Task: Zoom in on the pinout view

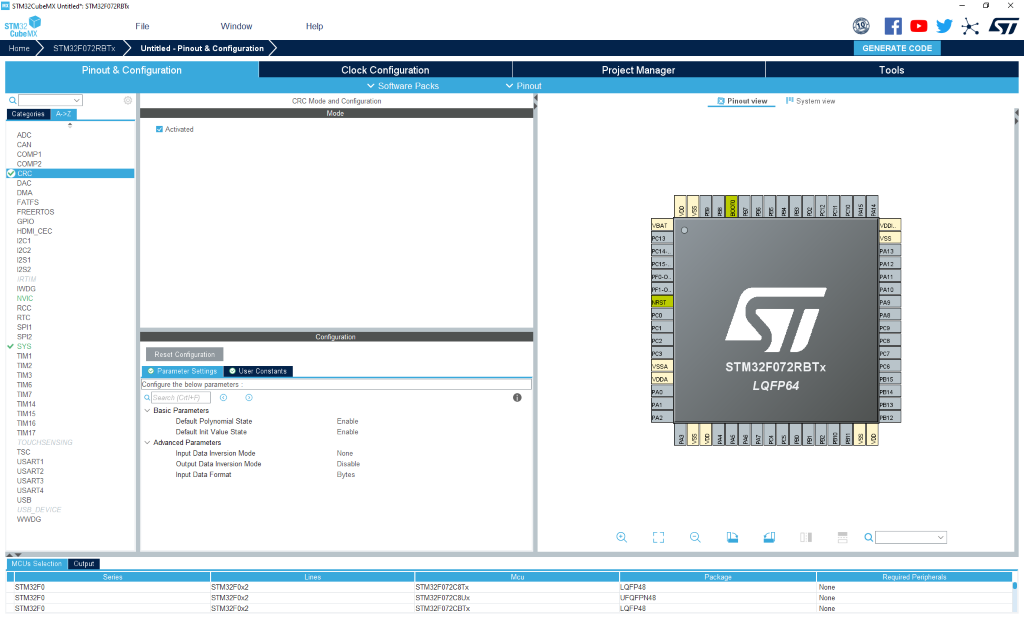Action: coord(622,537)
